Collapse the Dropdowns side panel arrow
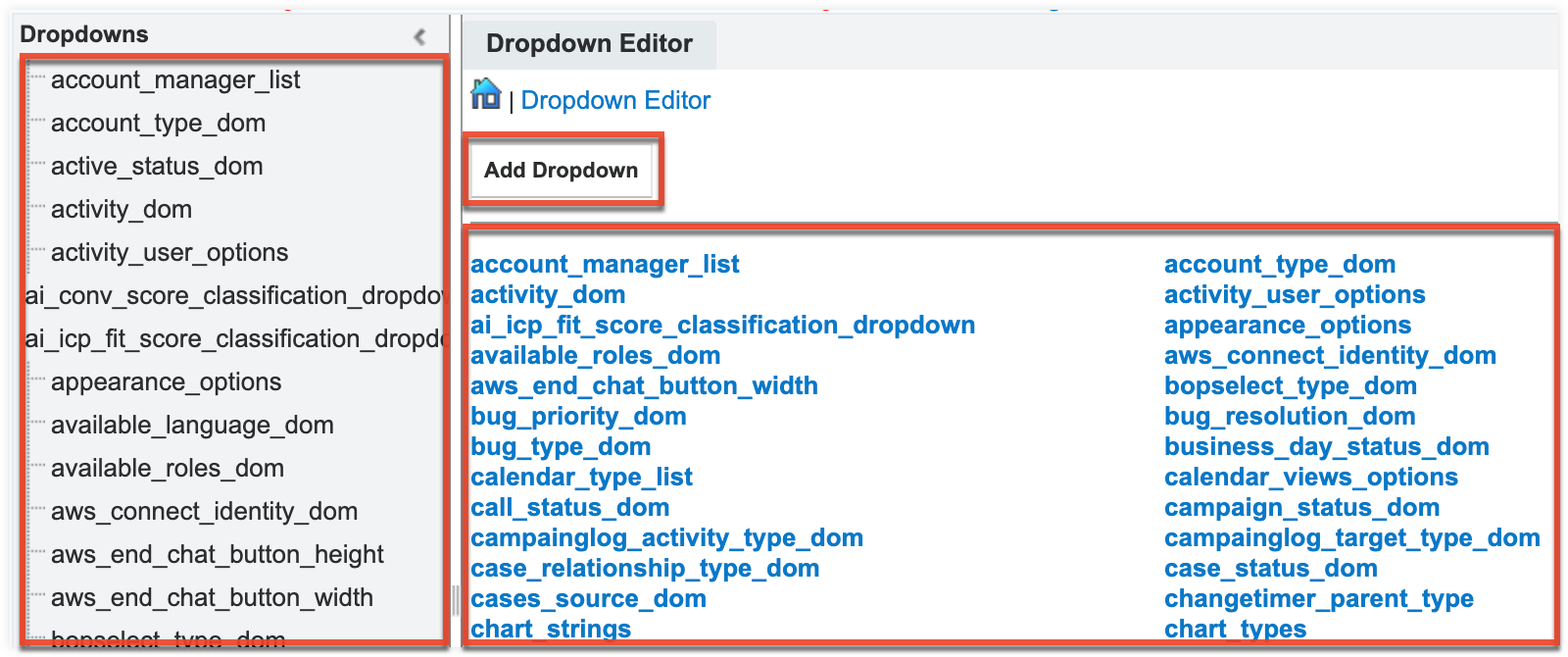The image size is (1568, 657). click(x=419, y=36)
